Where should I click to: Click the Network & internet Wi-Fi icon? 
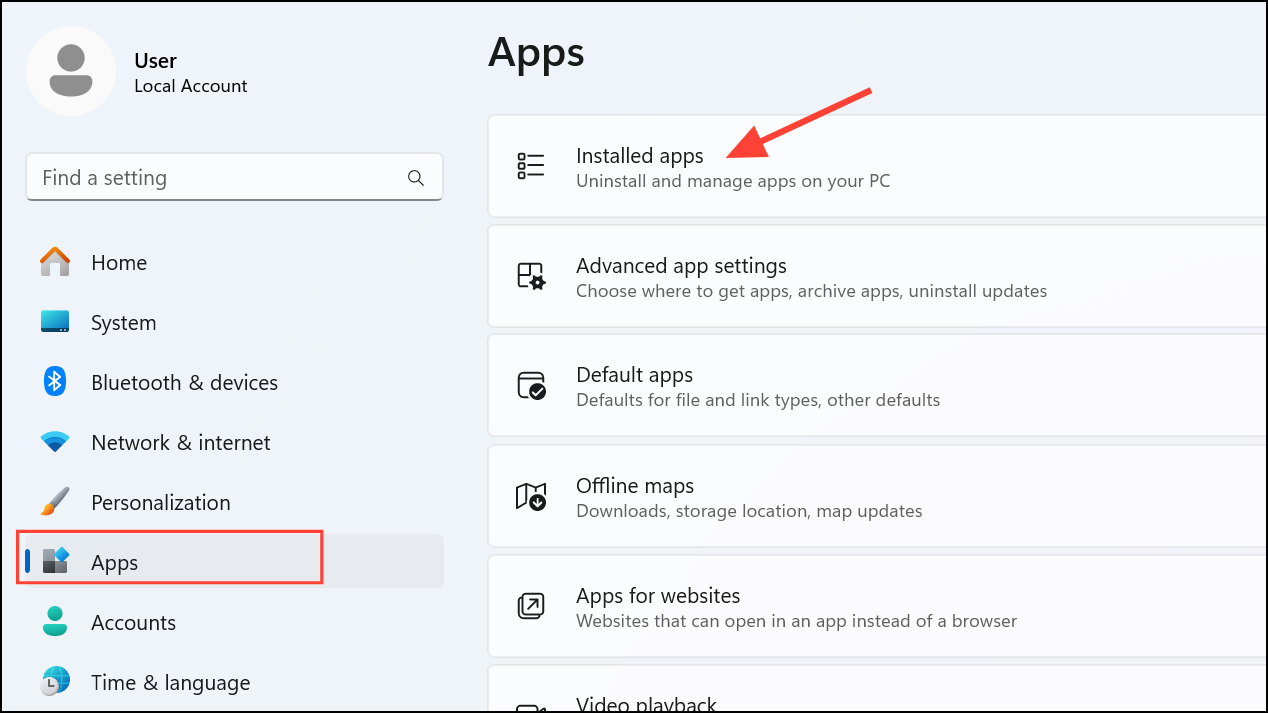click(54, 442)
